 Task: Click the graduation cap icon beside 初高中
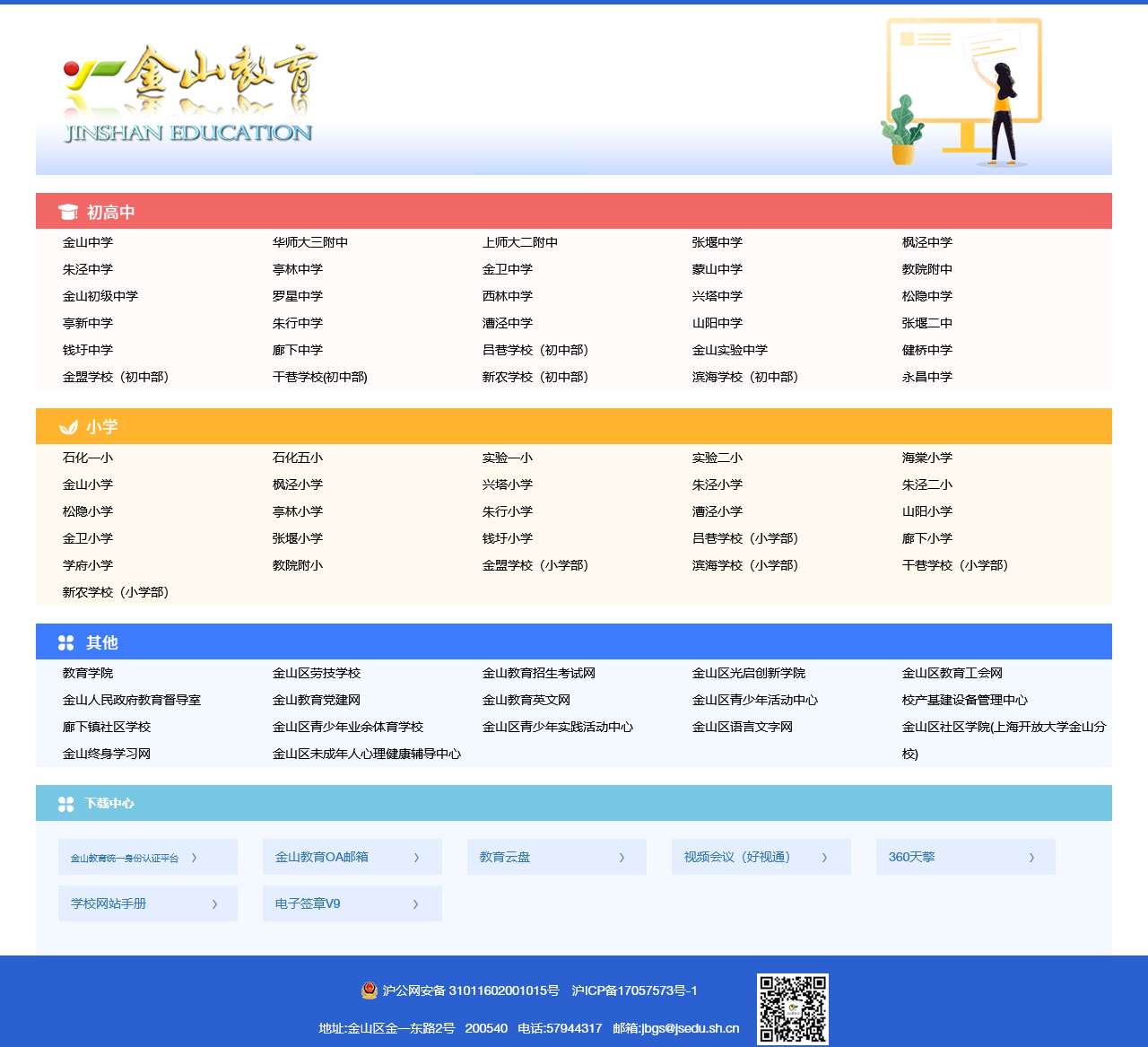pyautogui.click(x=68, y=212)
